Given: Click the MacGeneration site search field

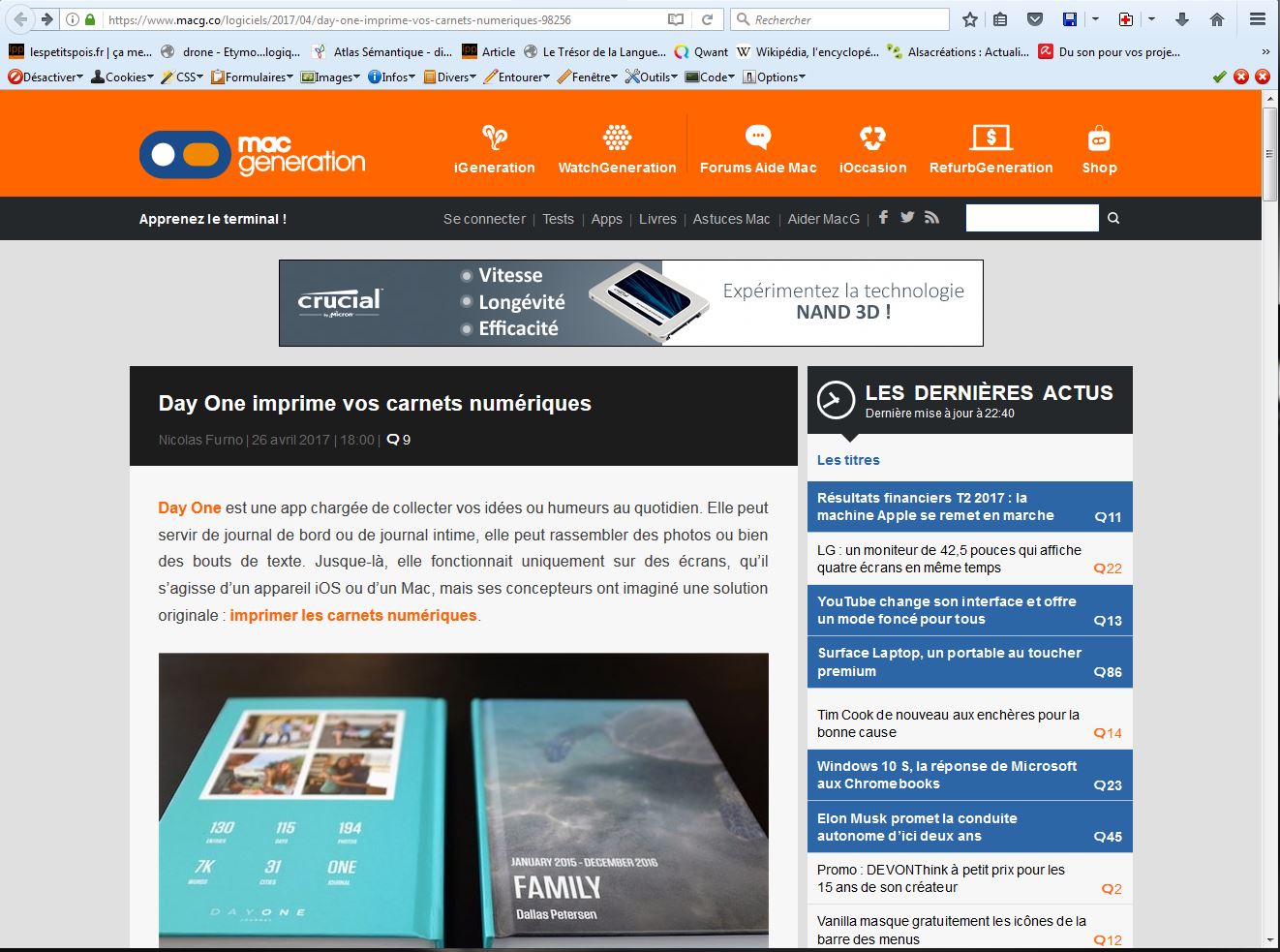Looking at the screenshot, I should [1032, 219].
